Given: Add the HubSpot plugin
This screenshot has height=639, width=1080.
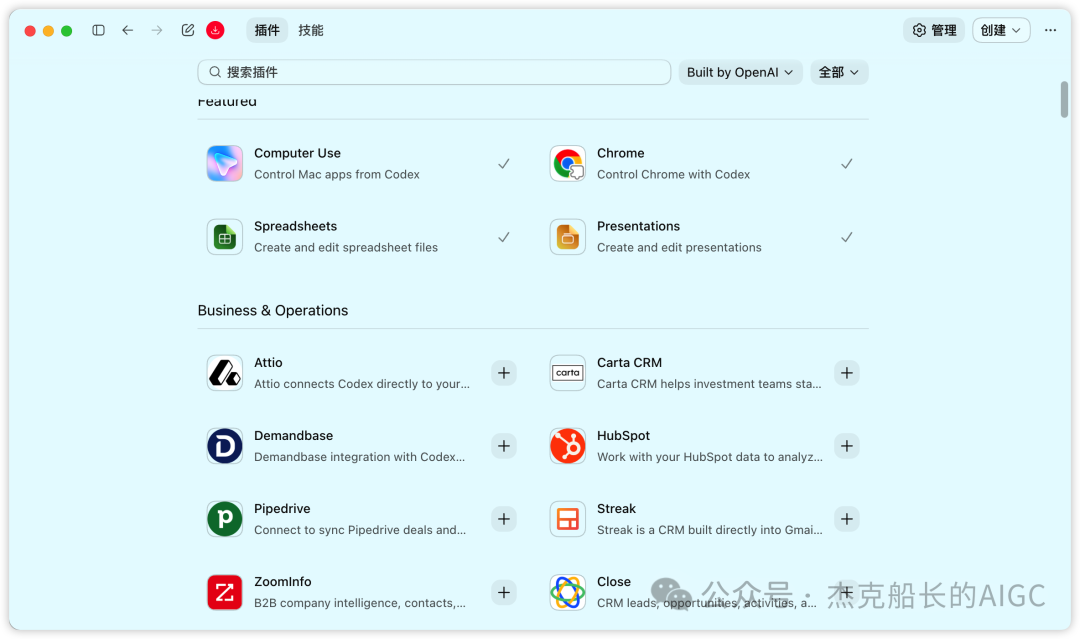Looking at the screenshot, I should 847,446.
